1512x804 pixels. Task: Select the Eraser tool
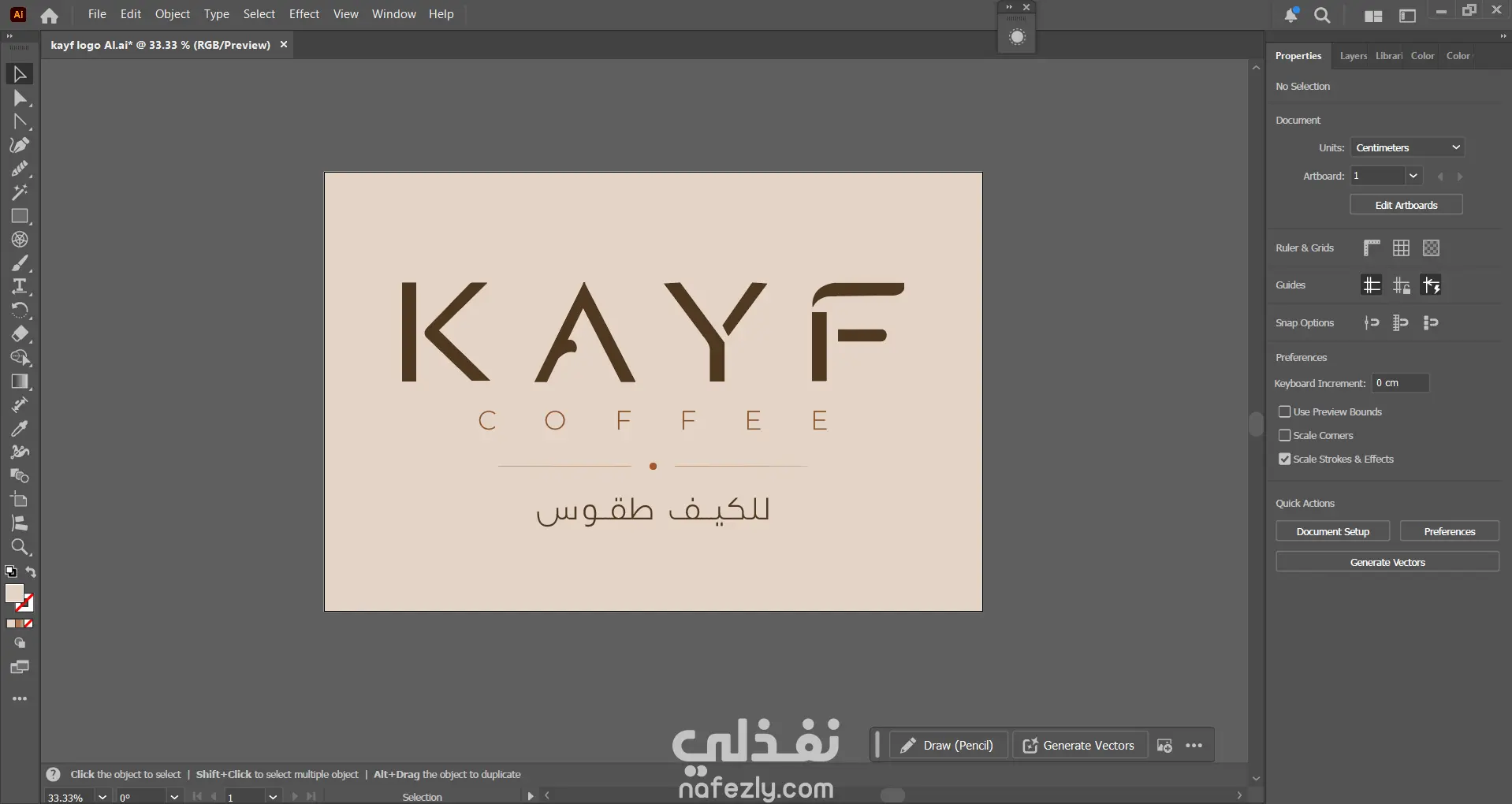pyautogui.click(x=20, y=334)
